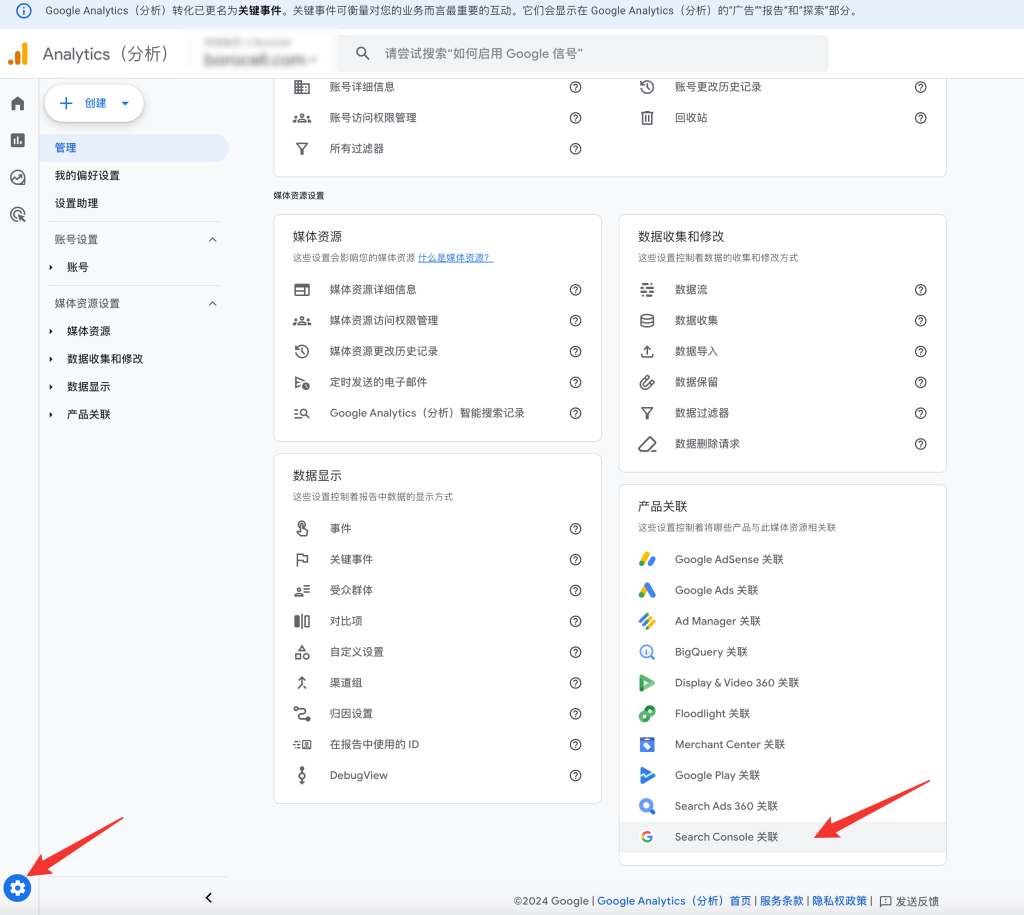The width and height of the screenshot is (1024, 915).
Task: Click the 数据收集 database icon
Action: 647,320
